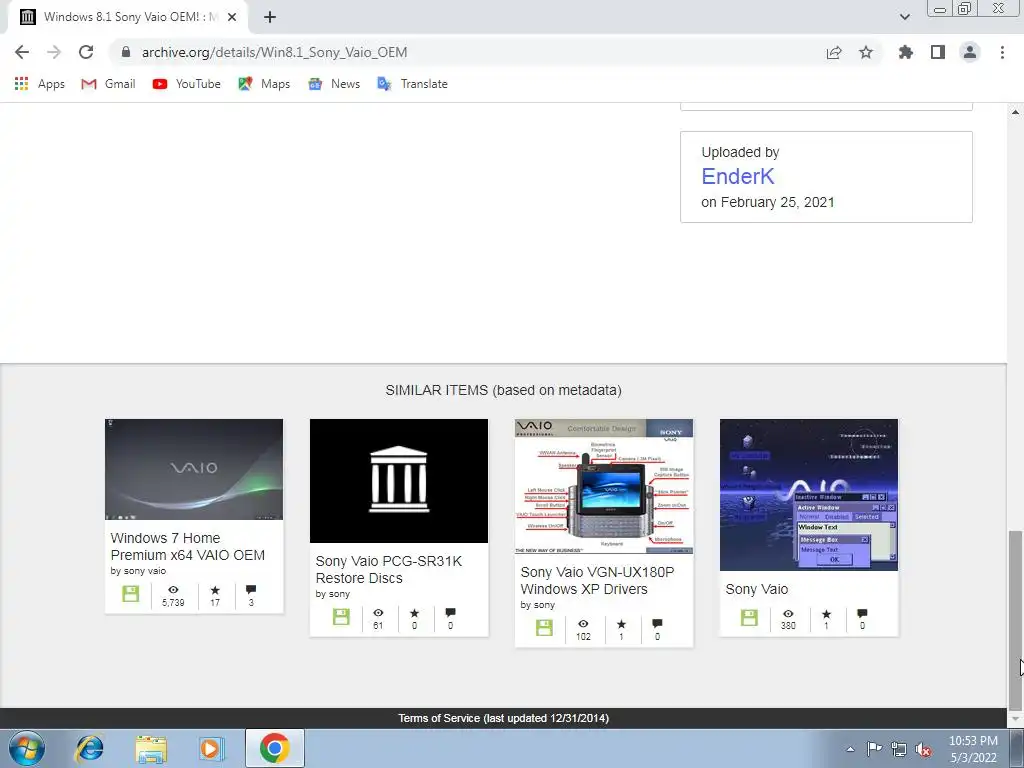The image size is (1024, 768).
Task: Open the Apps bookmark
Action: [x=40, y=84]
